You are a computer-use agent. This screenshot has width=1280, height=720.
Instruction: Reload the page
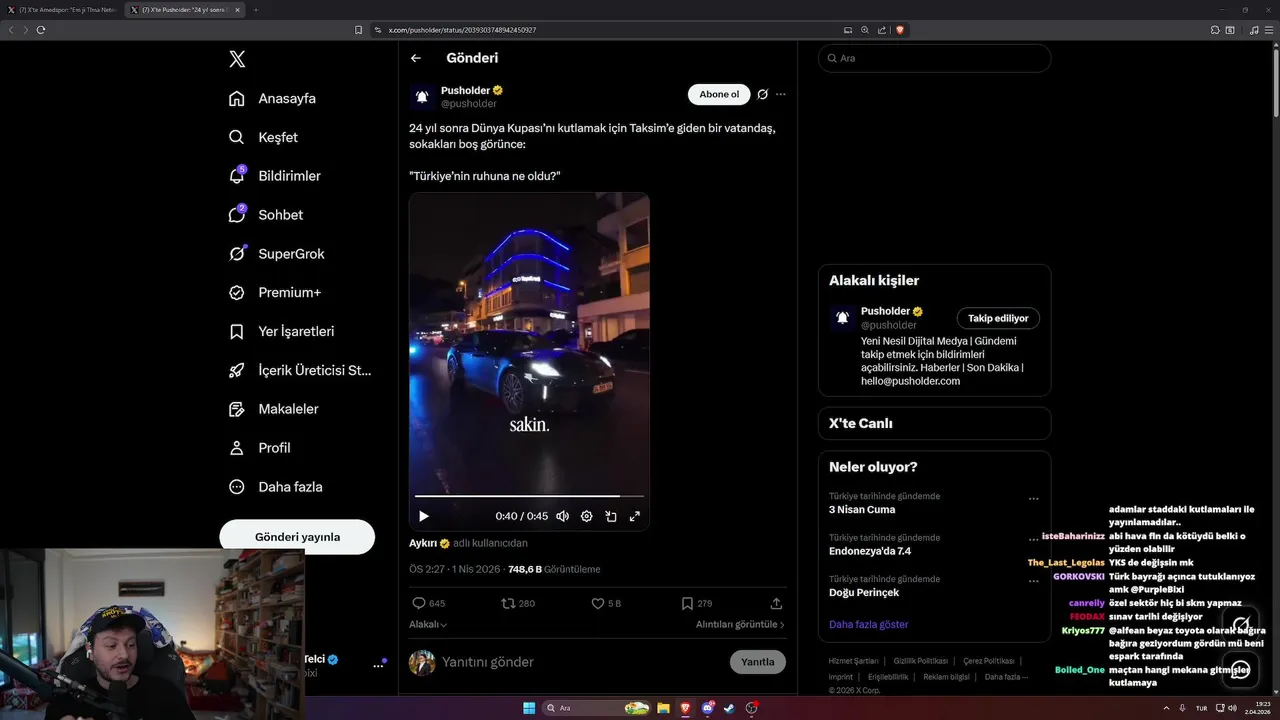click(41, 30)
